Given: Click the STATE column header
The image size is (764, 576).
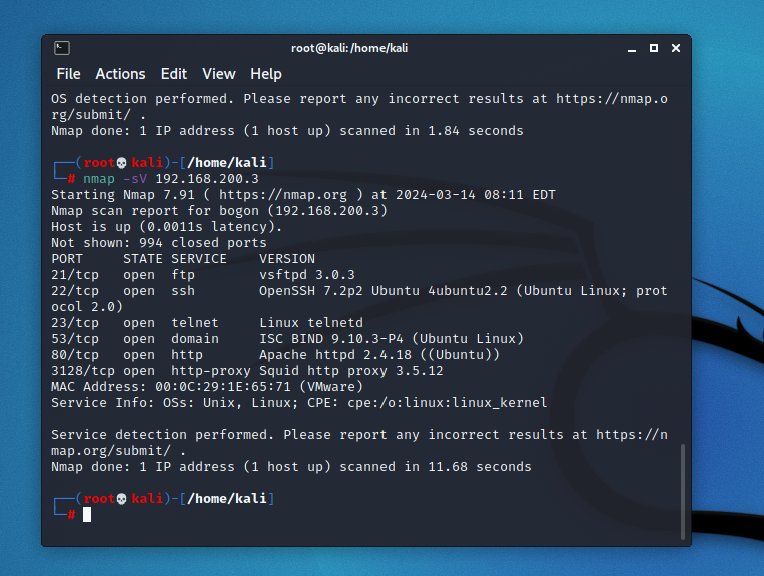Looking at the screenshot, I should tap(143, 259).
